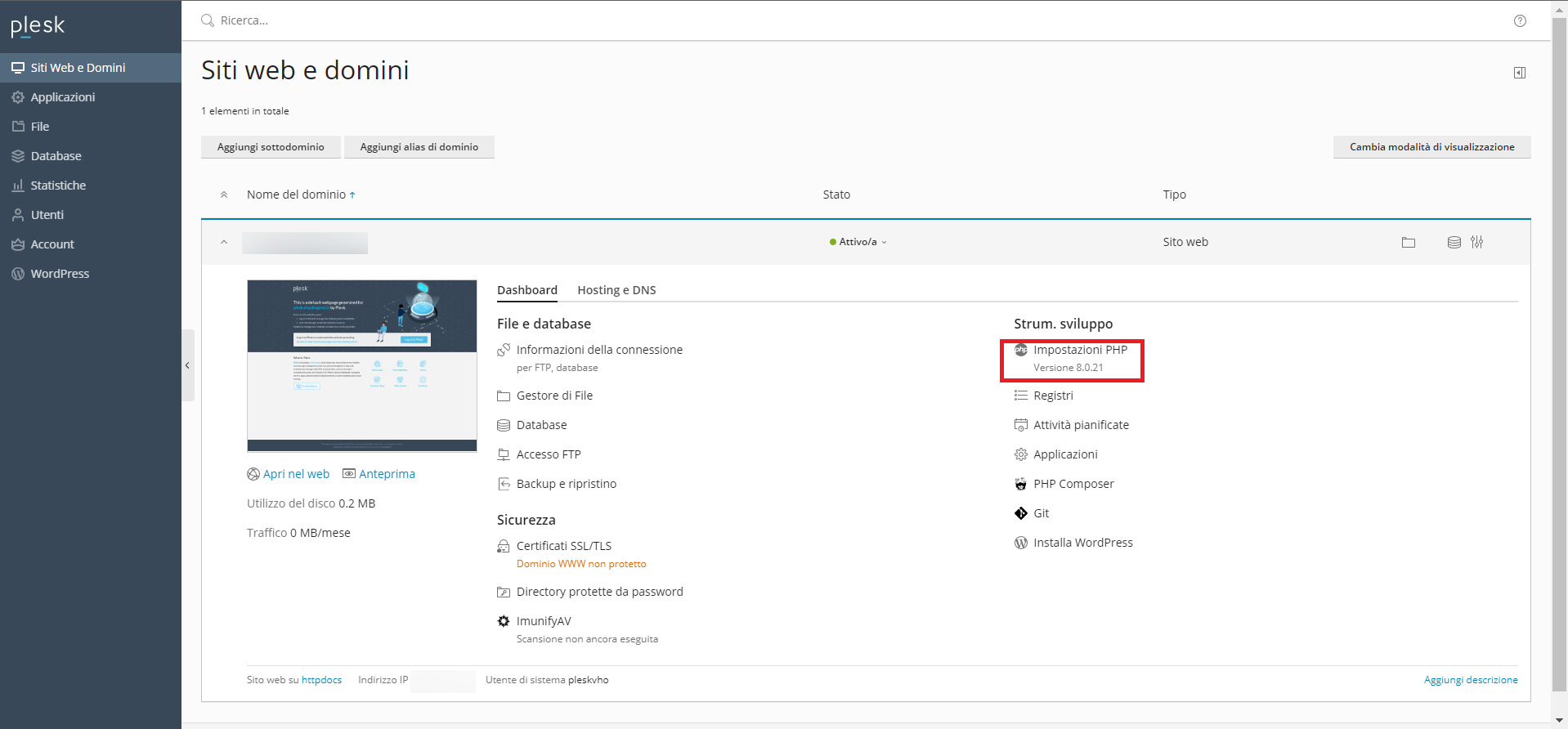Open the Attivo/a status dropdown

click(858, 242)
